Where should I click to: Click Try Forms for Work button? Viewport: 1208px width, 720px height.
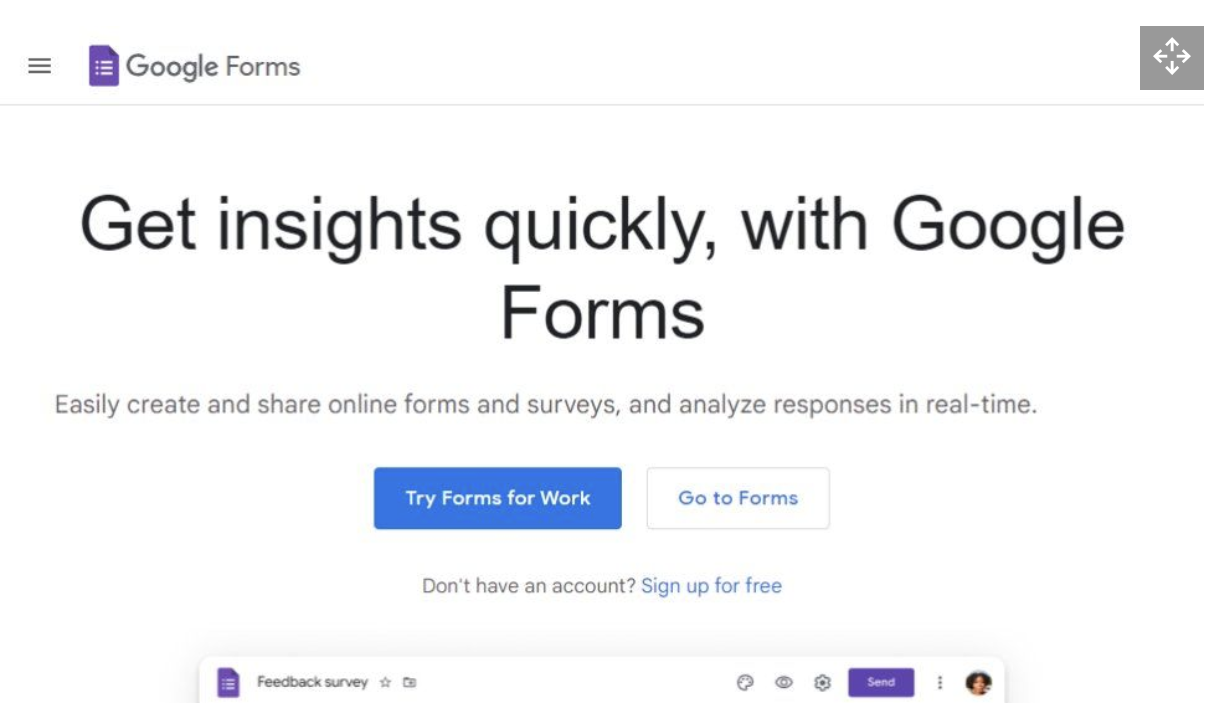click(498, 498)
